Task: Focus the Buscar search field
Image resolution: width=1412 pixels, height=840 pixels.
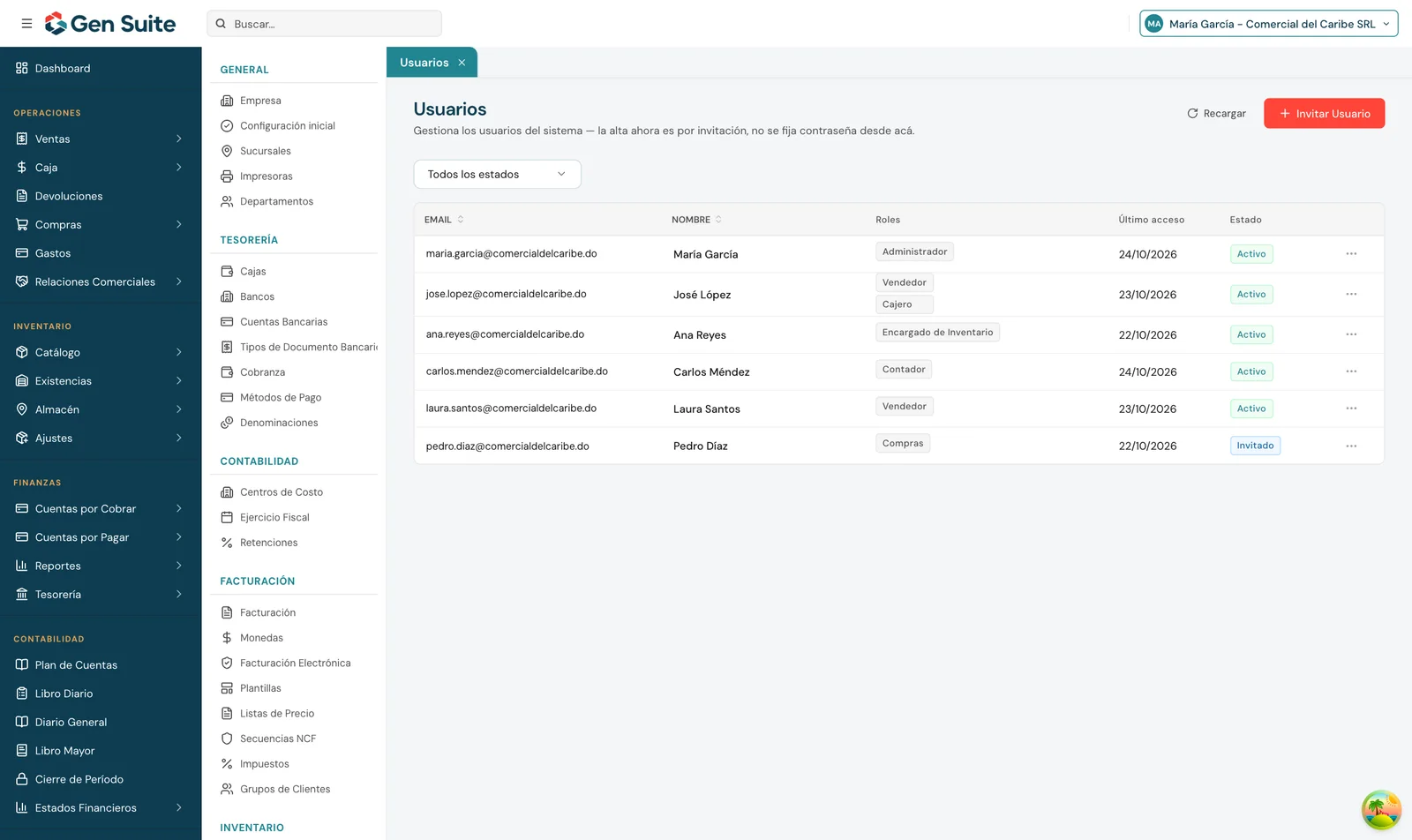Action: pos(324,24)
